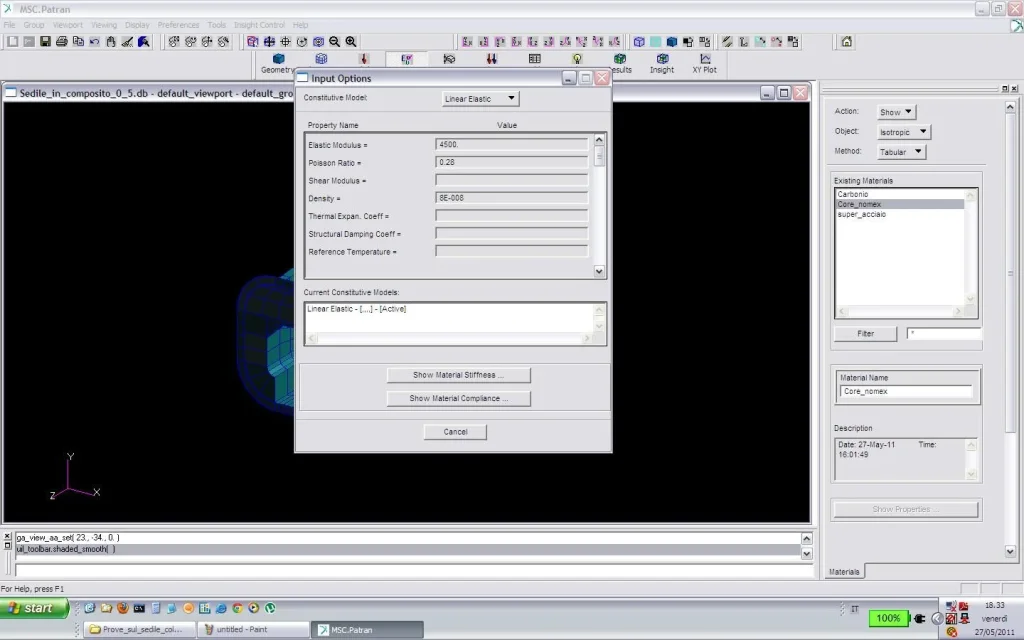Open the File menu
This screenshot has height=640, width=1024.
(9, 25)
